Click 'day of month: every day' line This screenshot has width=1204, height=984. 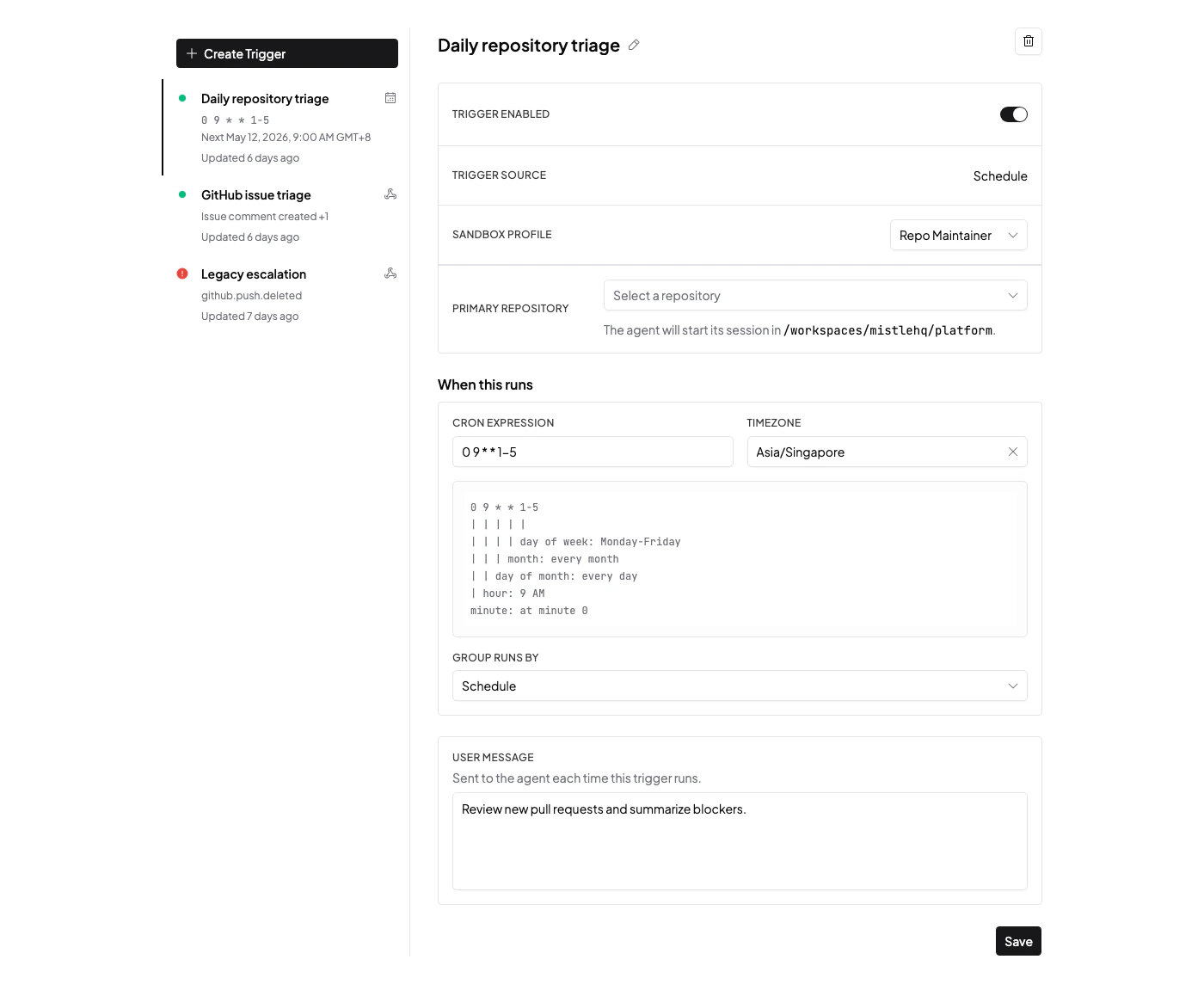tap(566, 576)
